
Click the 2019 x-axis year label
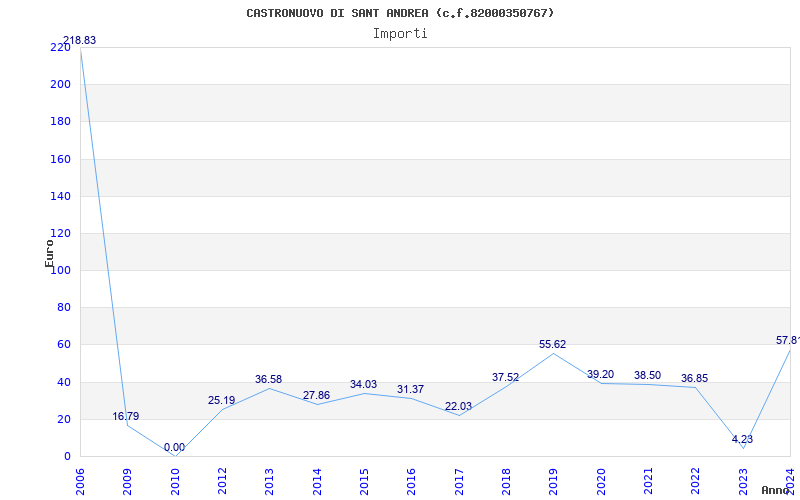pos(554,482)
